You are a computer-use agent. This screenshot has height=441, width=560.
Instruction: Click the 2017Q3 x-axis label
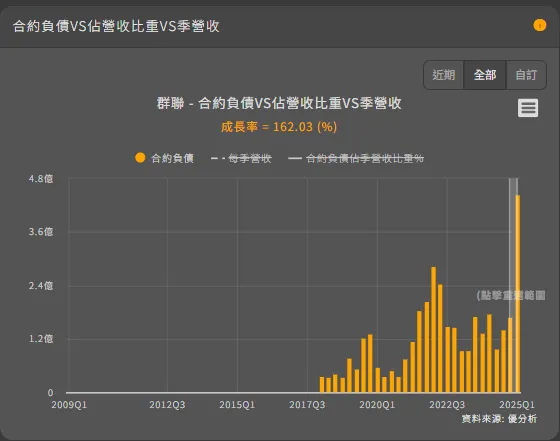(307, 405)
